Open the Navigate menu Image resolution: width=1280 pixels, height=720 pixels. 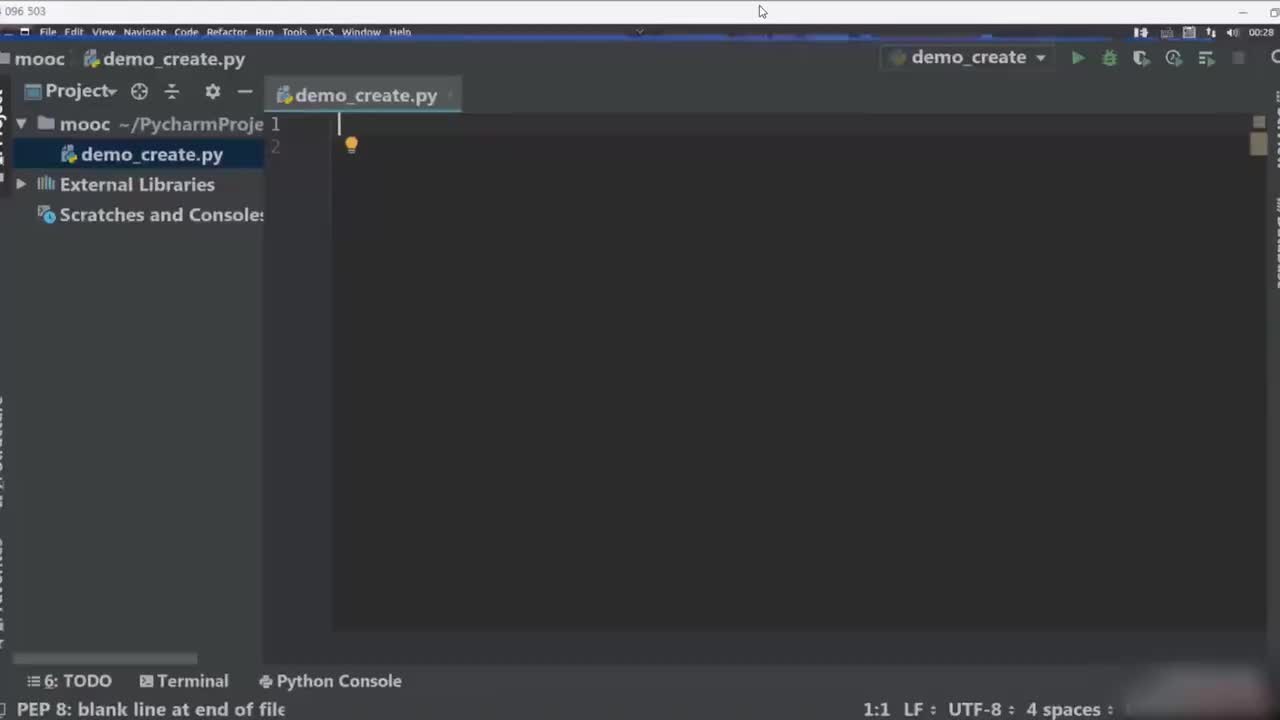[x=145, y=32]
